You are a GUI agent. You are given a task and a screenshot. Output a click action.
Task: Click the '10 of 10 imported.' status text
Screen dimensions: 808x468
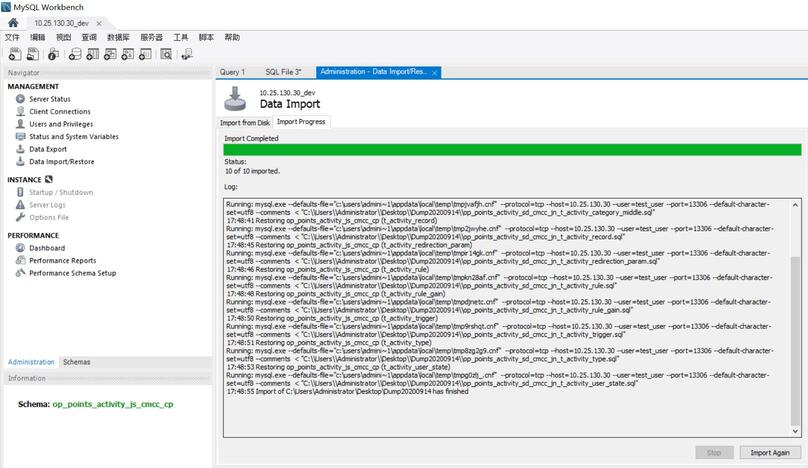point(252,171)
